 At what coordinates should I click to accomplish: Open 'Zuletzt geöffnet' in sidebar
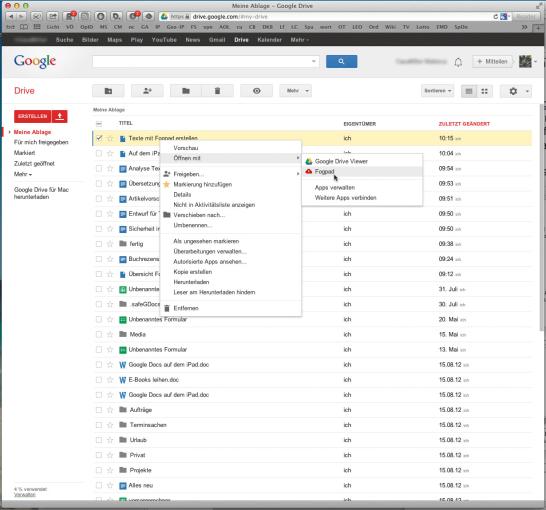point(34,164)
